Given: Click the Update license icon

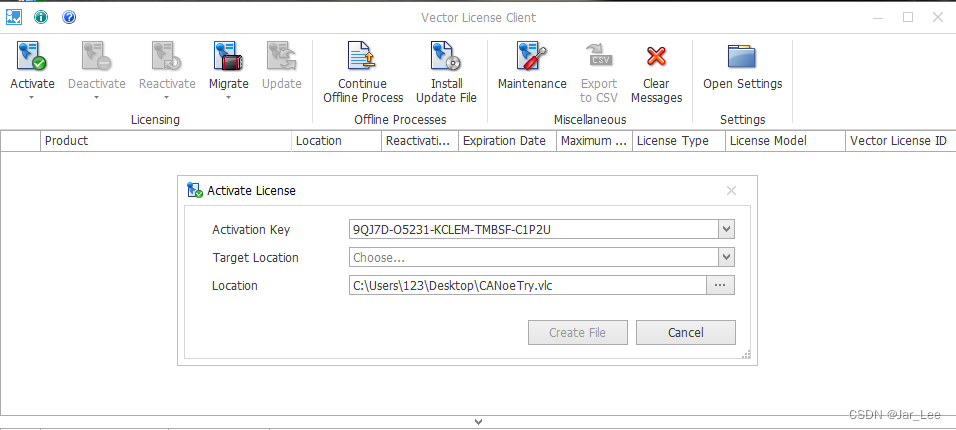Looking at the screenshot, I should coord(281,56).
